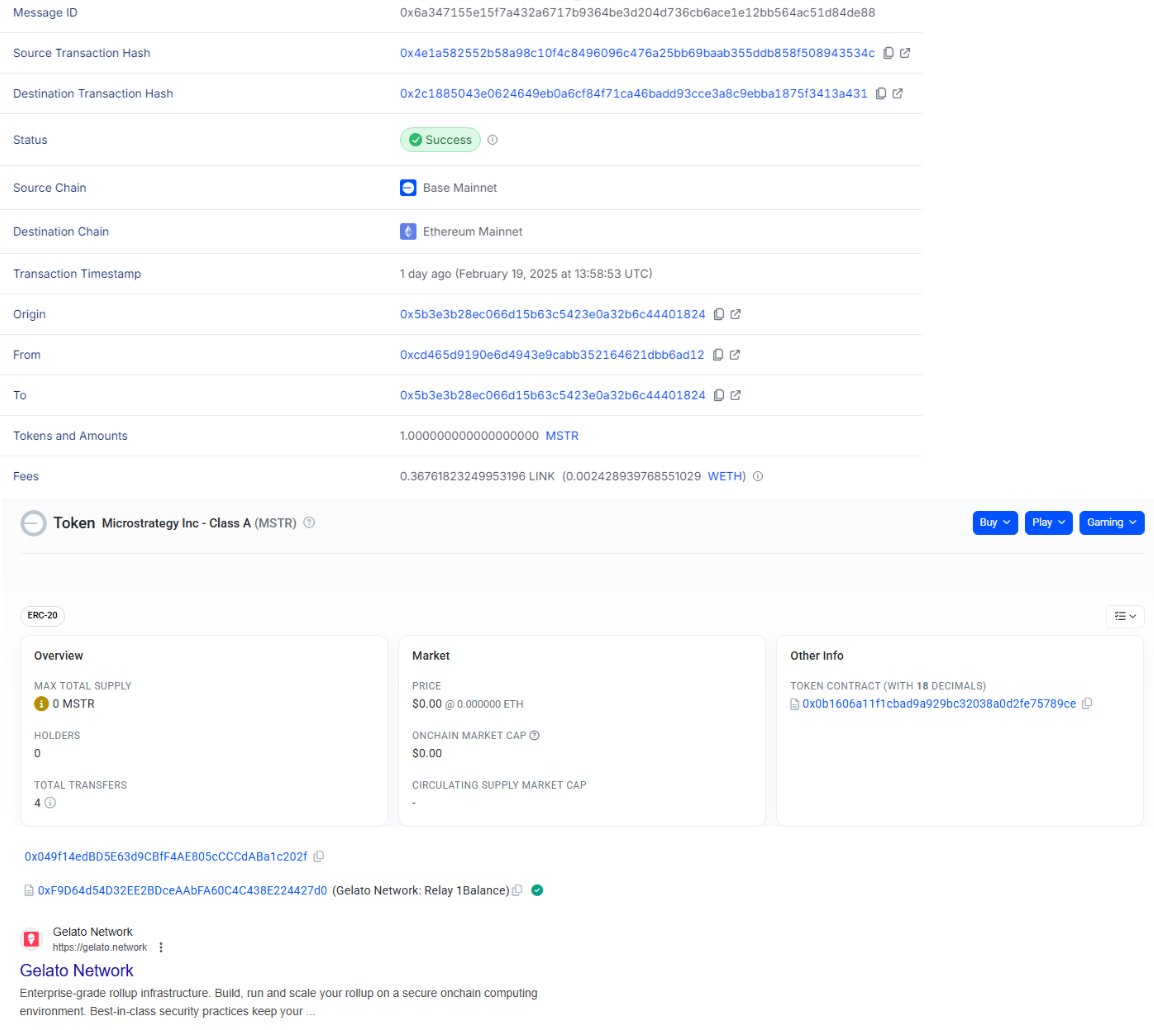Click the ERC-20 tag
This screenshot has height=1030, width=1154.
tap(43, 615)
